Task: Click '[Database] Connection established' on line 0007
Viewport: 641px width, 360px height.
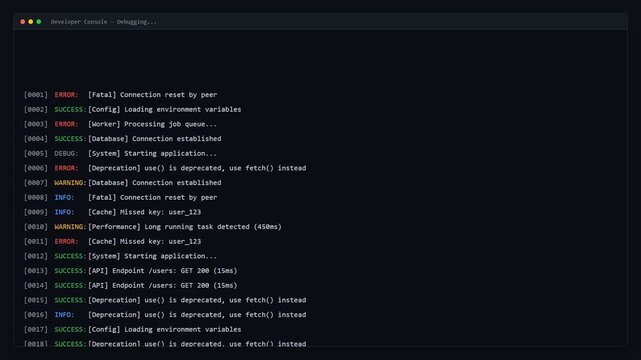Action: tap(155, 183)
